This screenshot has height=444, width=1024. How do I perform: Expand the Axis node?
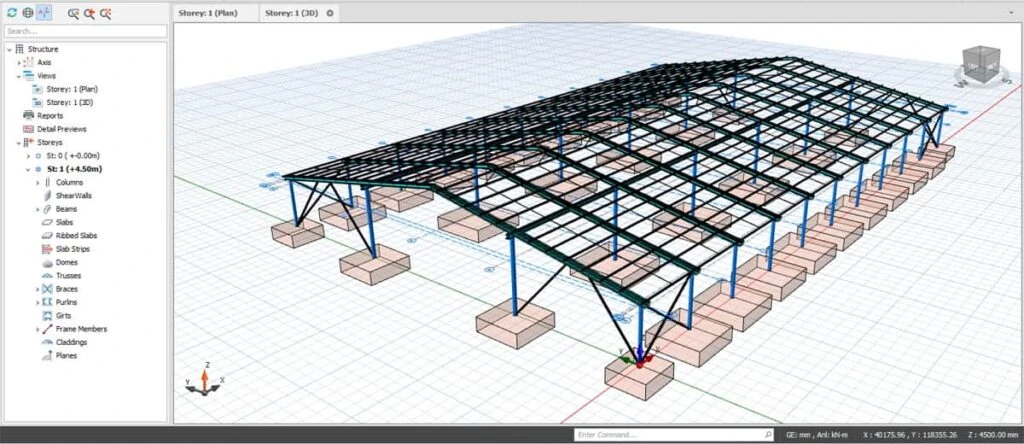tap(18, 63)
